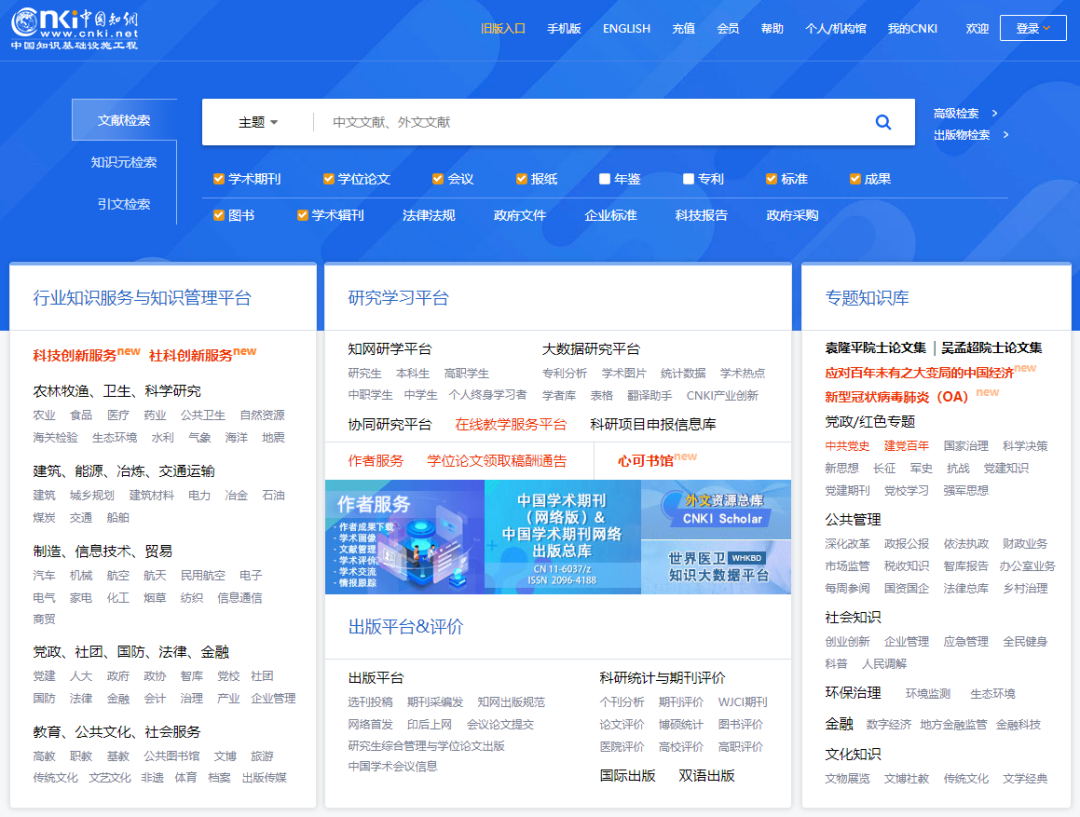
Task: Open the 个人/机构馆 menu
Action: 835,28
